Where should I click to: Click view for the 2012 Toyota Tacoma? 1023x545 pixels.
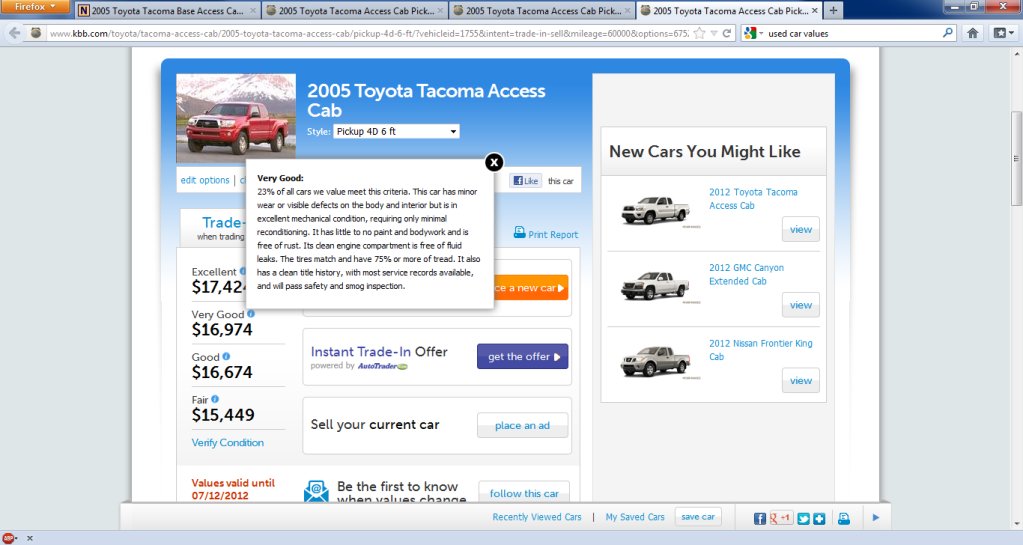pos(801,230)
